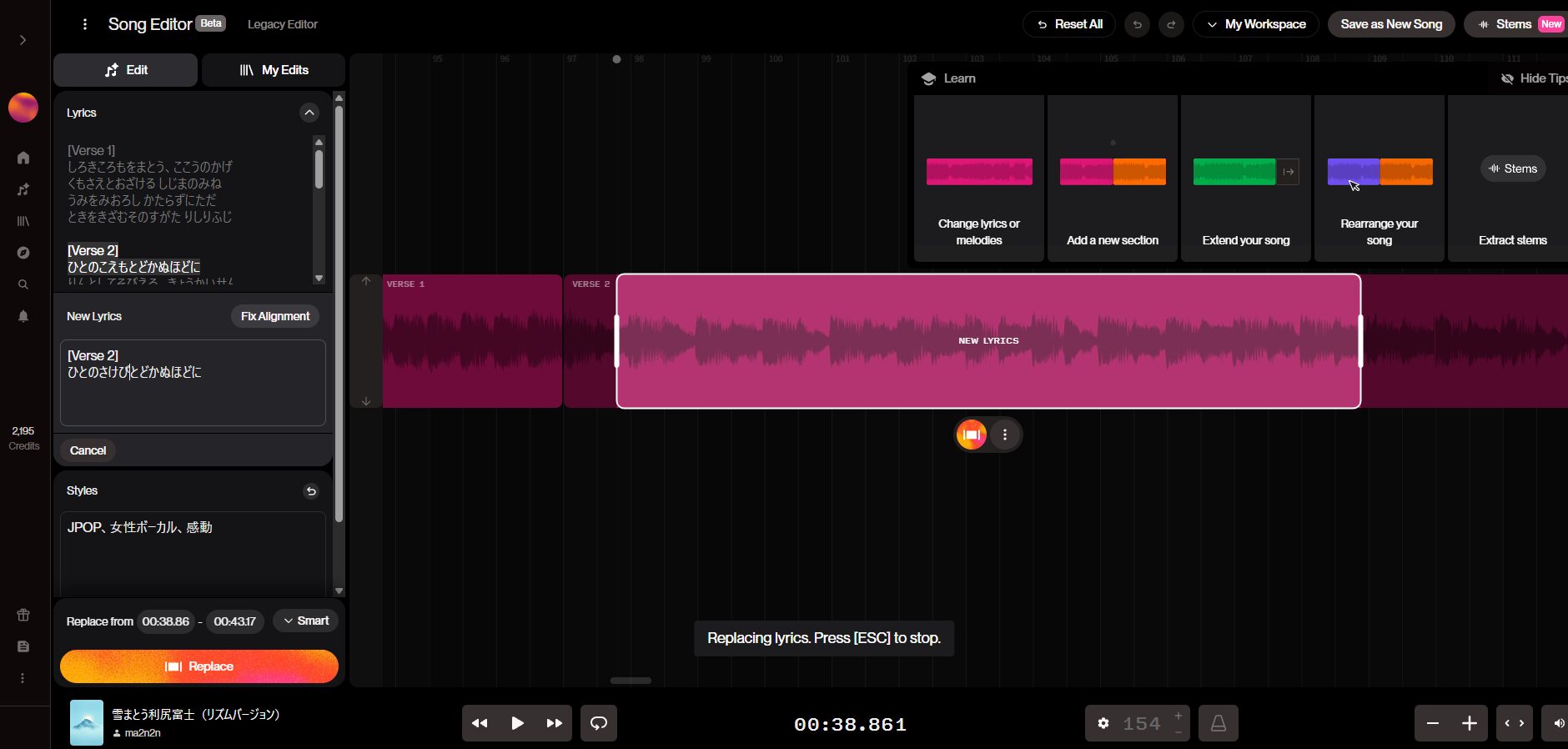Image resolution: width=1568 pixels, height=749 pixels.
Task: Open the Home icon in sidebar
Action: pos(23,158)
